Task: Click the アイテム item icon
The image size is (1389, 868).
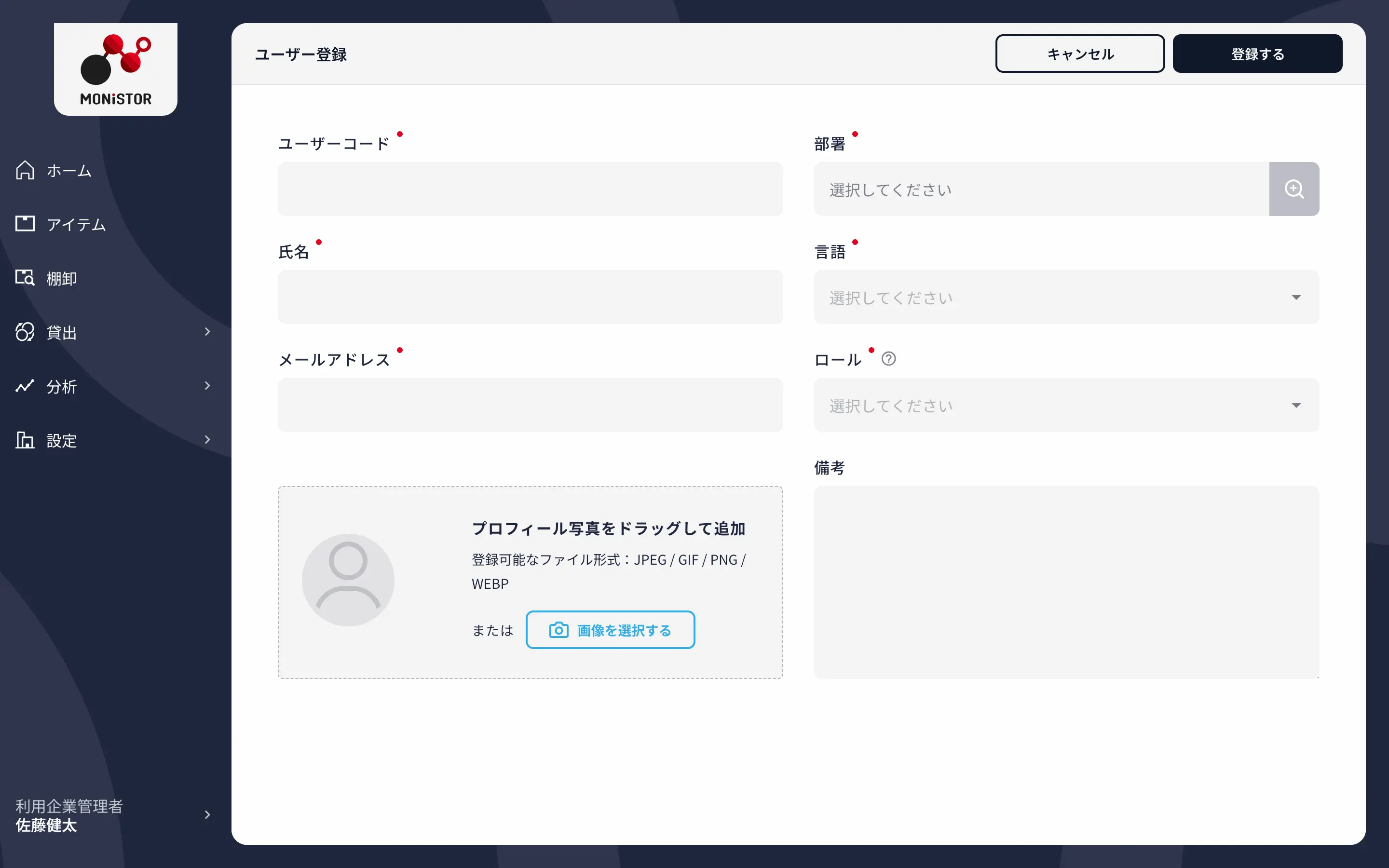Action: 25,224
